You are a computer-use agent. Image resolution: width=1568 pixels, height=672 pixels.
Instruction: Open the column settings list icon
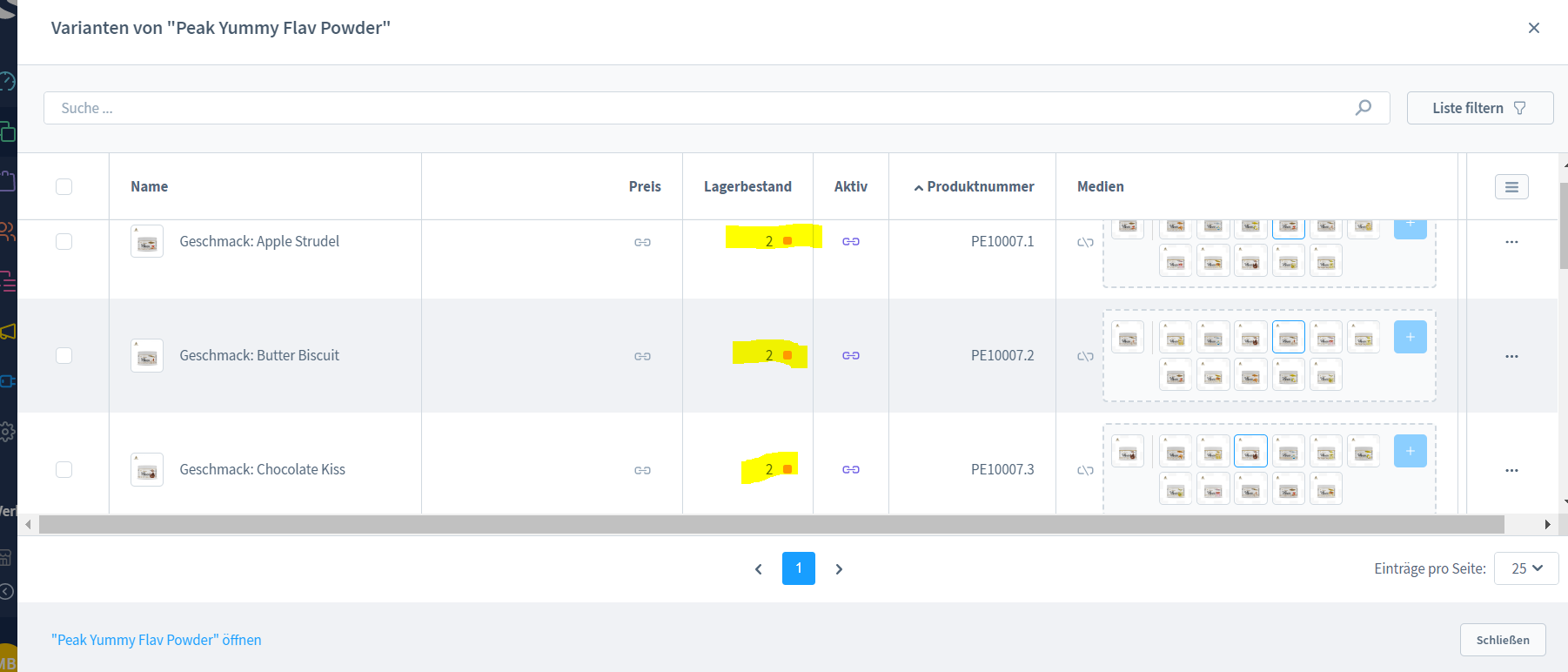[x=1511, y=186]
